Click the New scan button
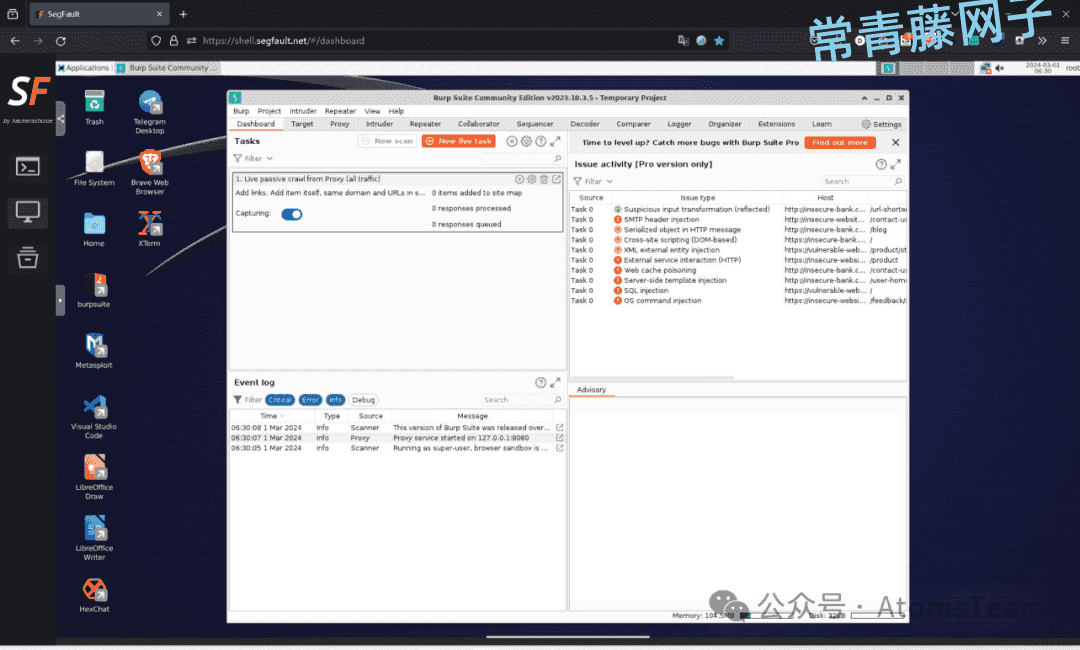Screen dimensions: 1080x650 point(387,141)
